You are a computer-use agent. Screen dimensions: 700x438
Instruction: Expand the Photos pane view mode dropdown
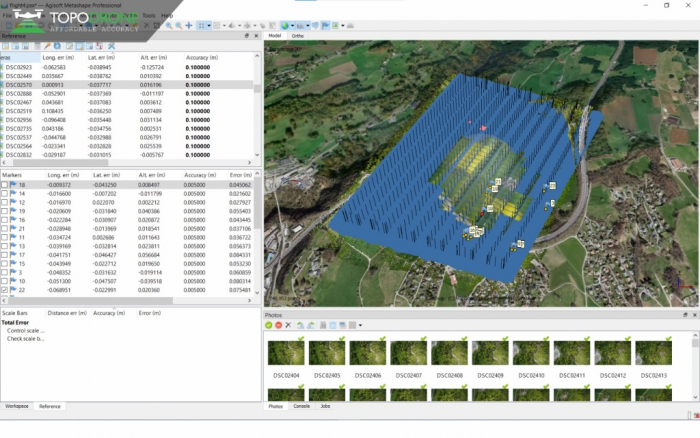pos(359,325)
